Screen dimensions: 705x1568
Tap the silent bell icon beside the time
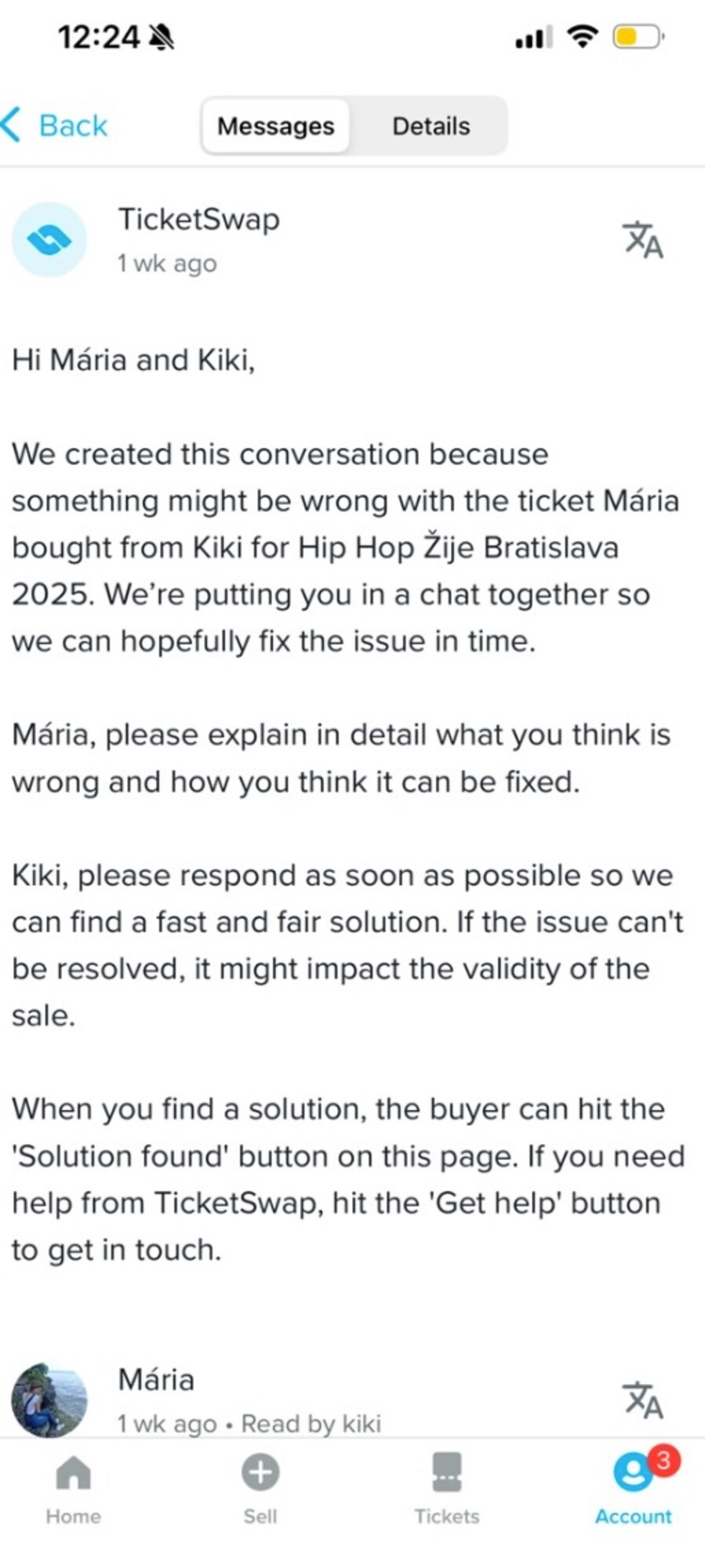162,37
